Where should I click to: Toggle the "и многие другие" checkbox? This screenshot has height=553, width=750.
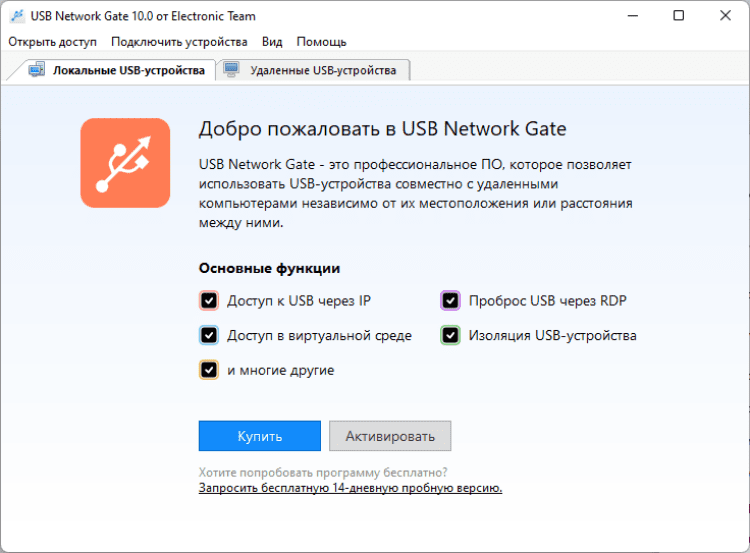(x=209, y=370)
